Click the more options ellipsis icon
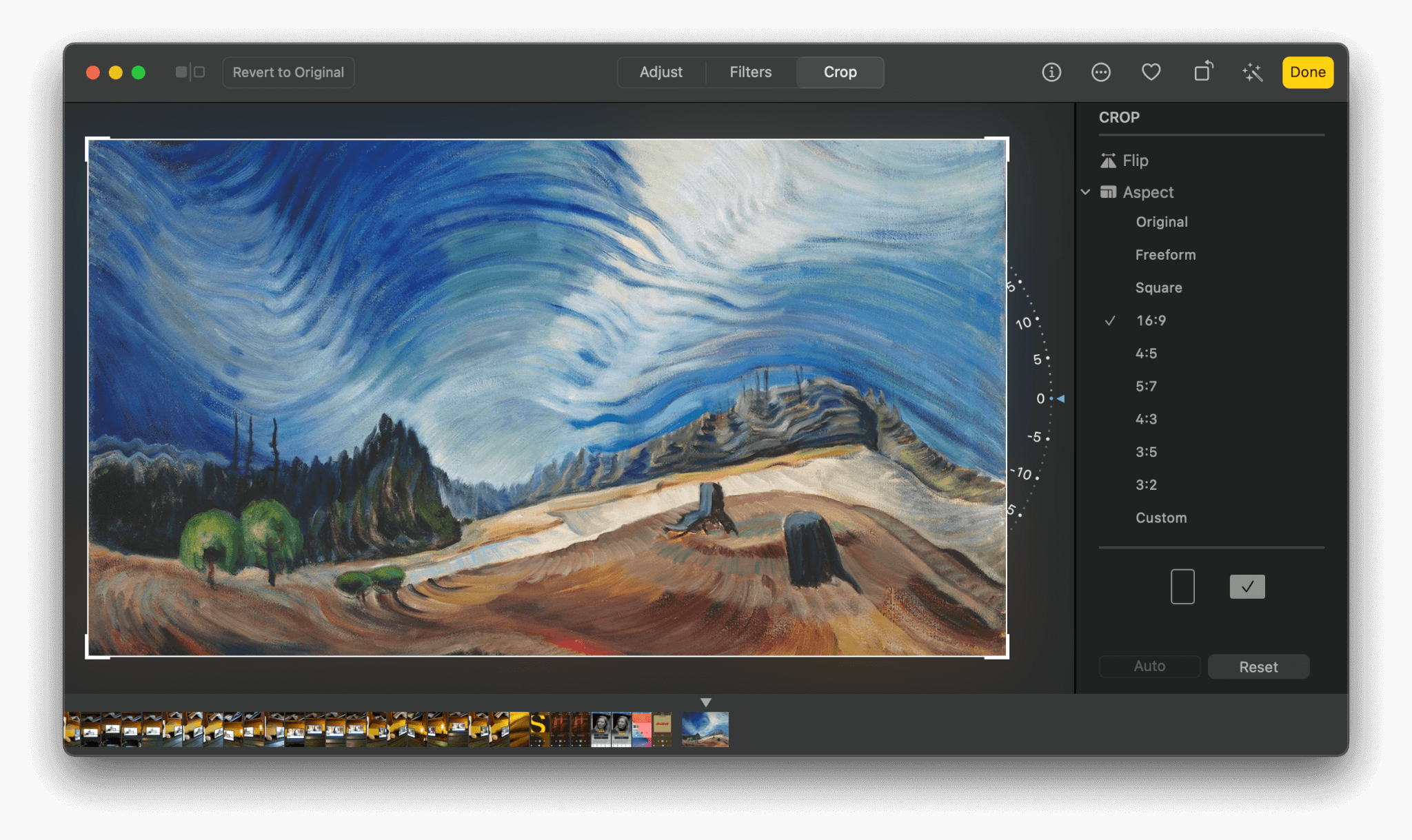Viewport: 1412px width, 840px height. (x=1100, y=72)
